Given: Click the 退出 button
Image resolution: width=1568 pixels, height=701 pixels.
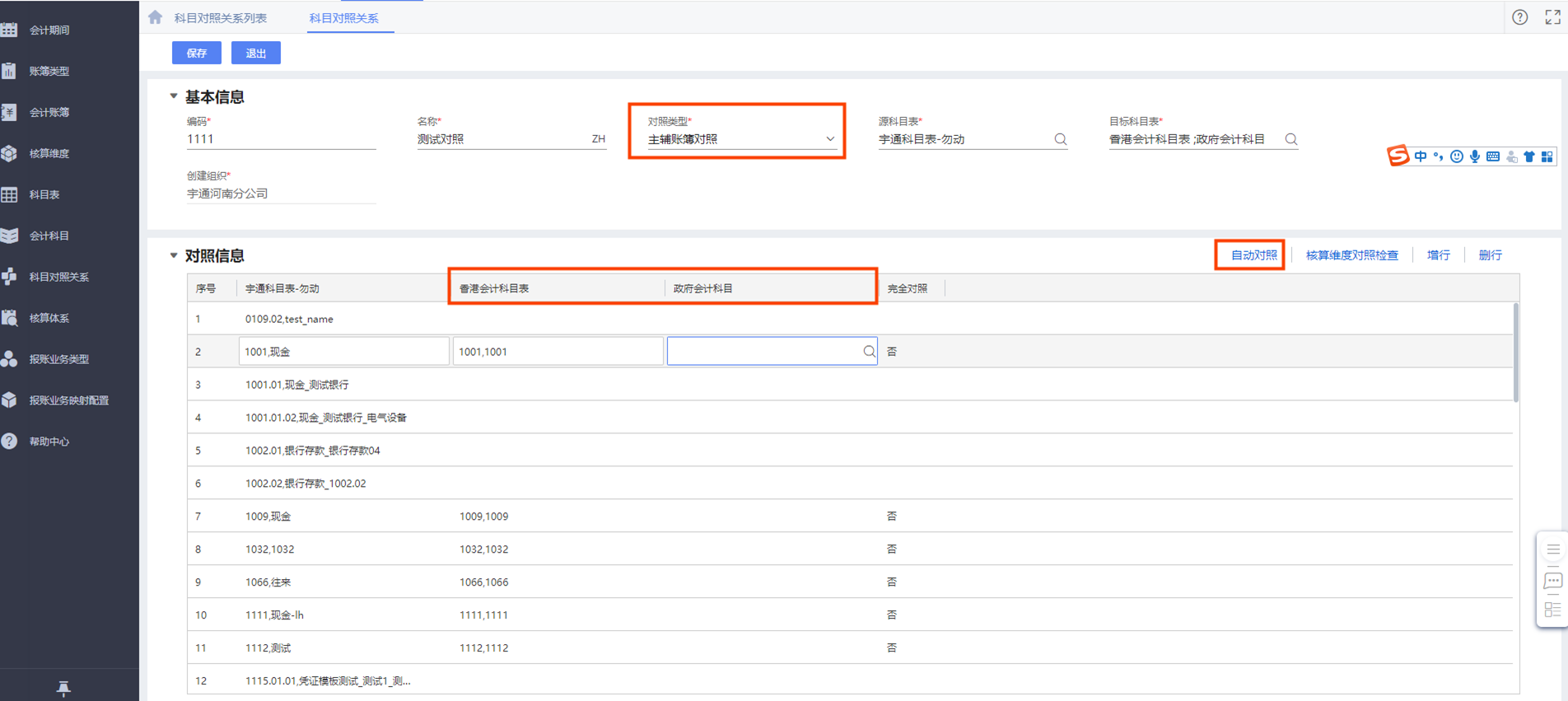Looking at the screenshot, I should (256, 53).
